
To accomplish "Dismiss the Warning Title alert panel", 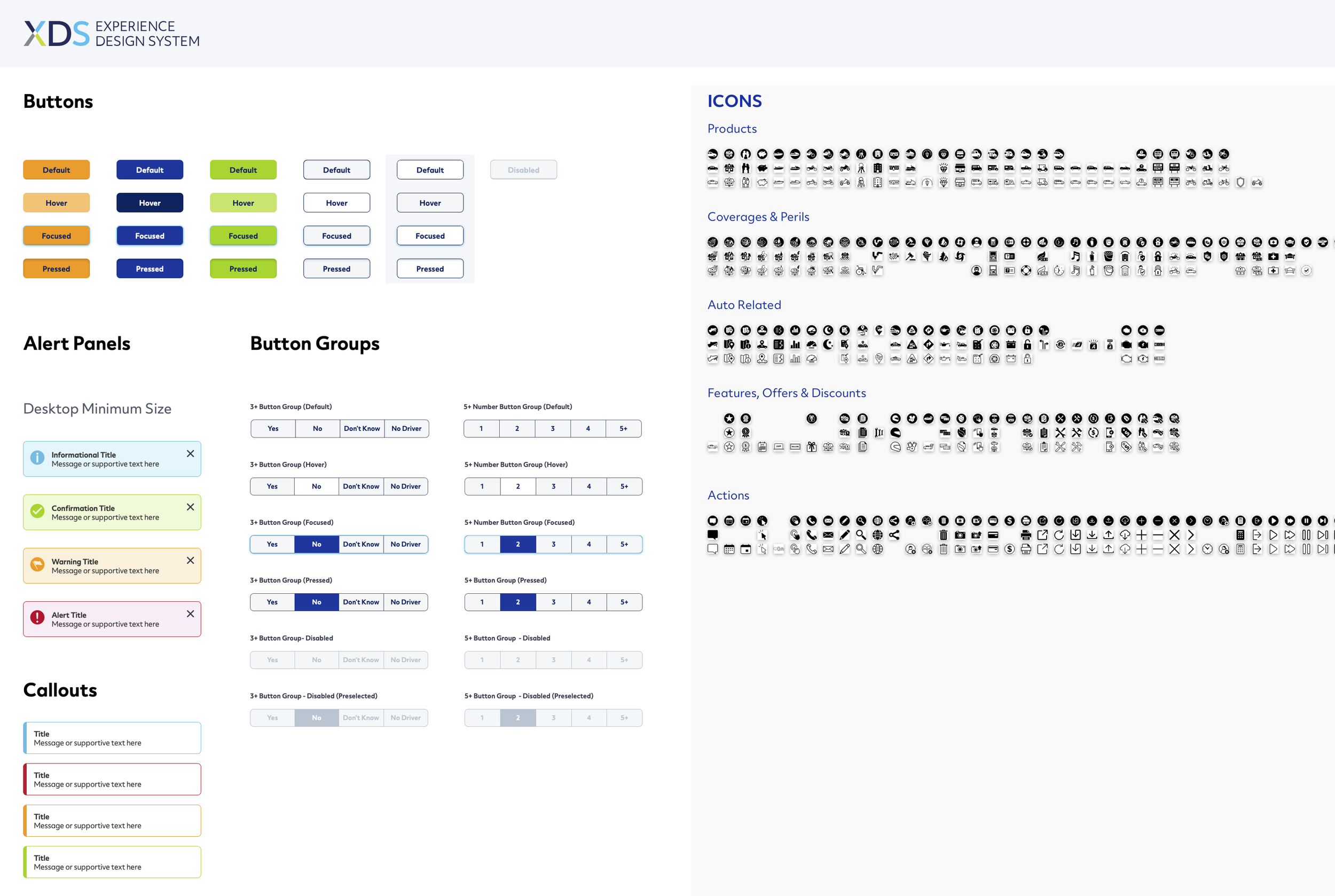I will pyautogui.click(x=190, y=561).
